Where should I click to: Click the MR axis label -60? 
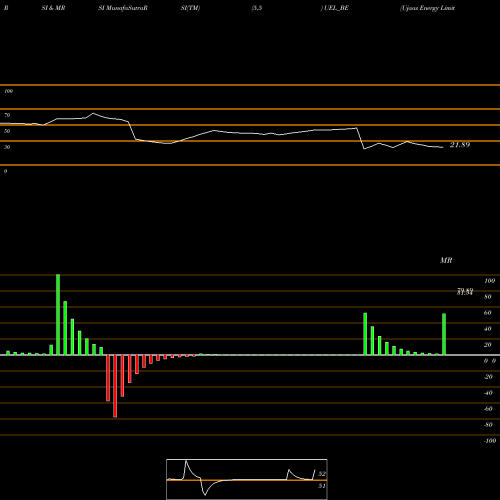tap(488, 409)
